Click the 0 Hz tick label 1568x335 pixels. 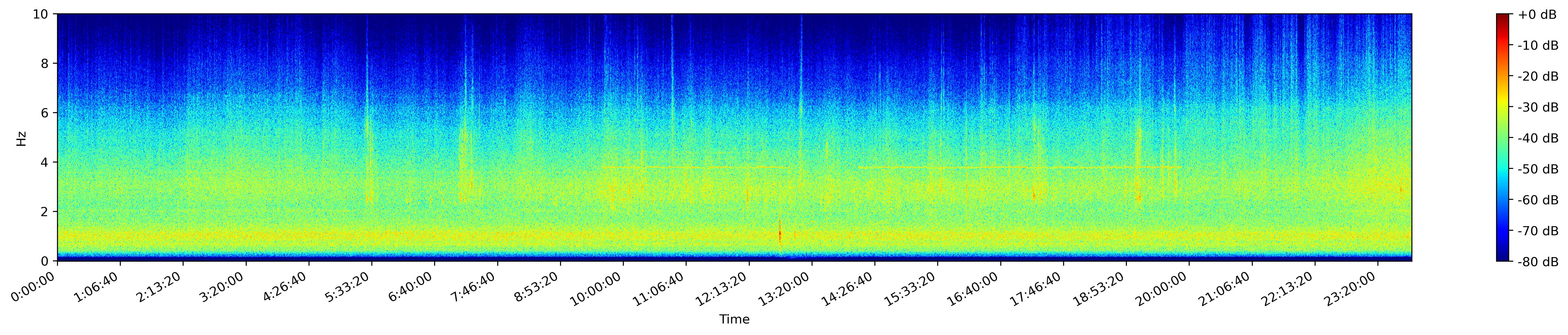click(x=46, y=261)
